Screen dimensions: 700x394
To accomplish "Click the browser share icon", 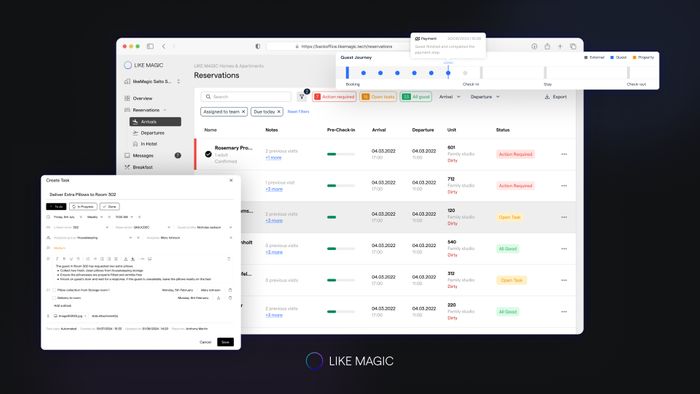I will (x=547, y=46).
